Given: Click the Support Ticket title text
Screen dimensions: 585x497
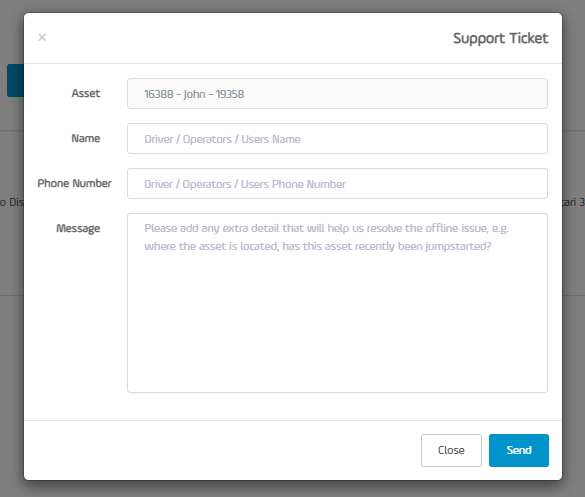Looking at the screenshot, I should click(500, 38).
